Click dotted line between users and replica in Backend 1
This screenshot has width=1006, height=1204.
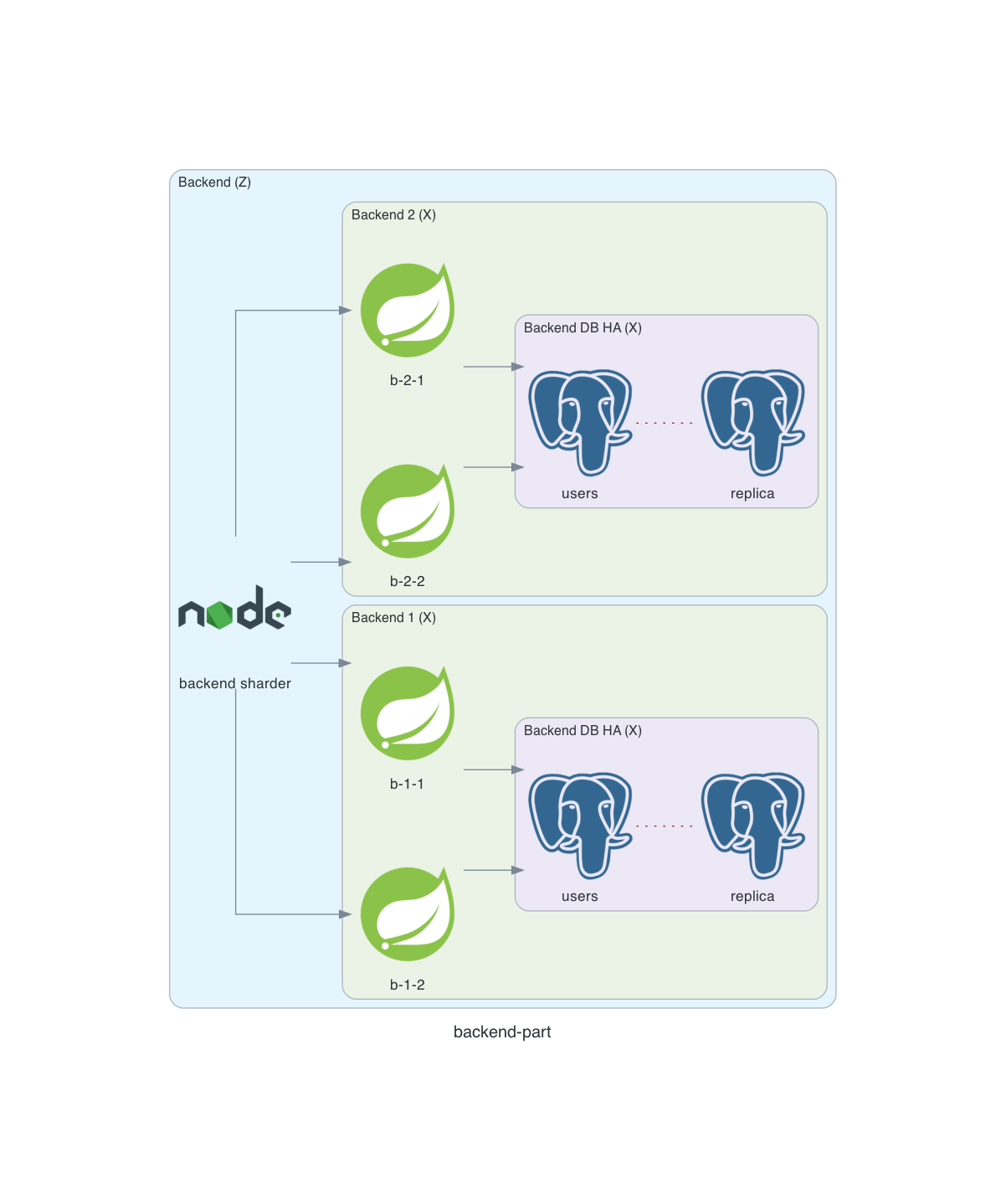665,826
